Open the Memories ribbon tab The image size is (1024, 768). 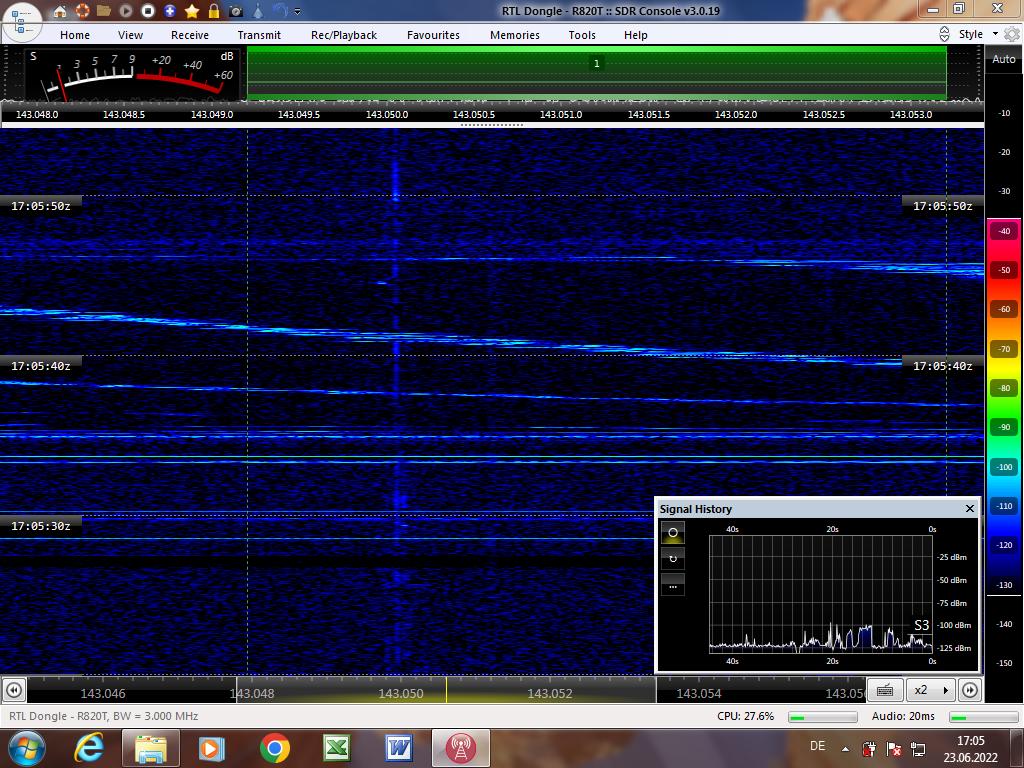(x=515, y=35)
